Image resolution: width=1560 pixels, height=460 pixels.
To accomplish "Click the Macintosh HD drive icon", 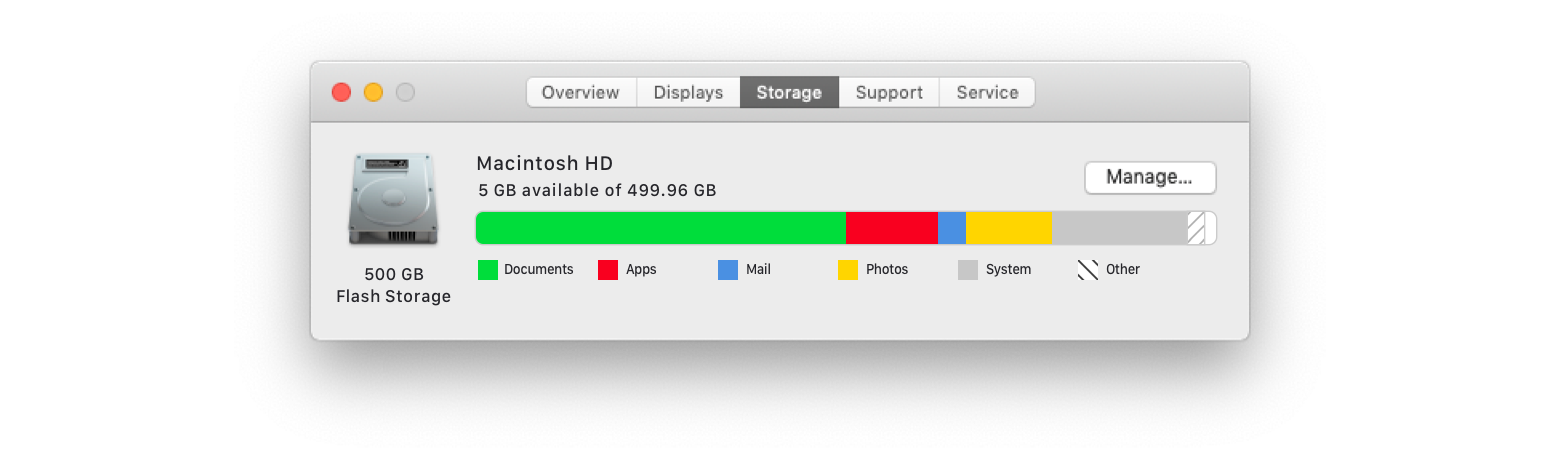I will click(393, 199).
